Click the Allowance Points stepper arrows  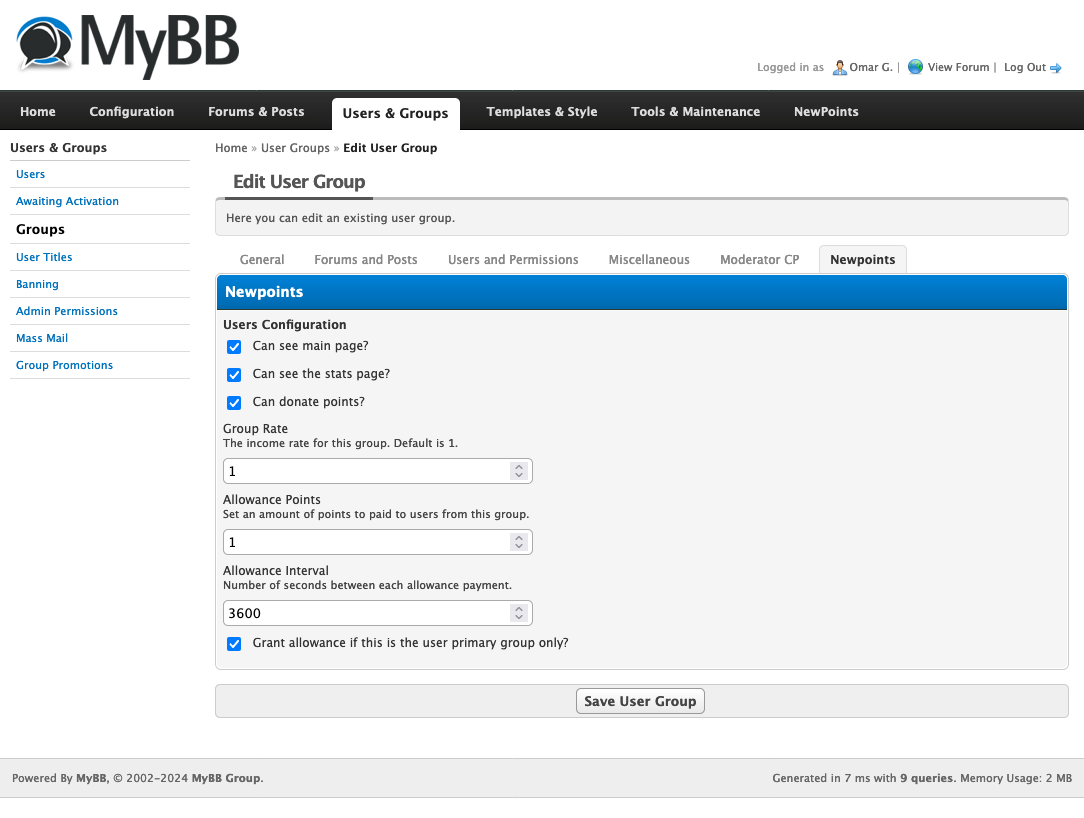click(x=518, y=542)
